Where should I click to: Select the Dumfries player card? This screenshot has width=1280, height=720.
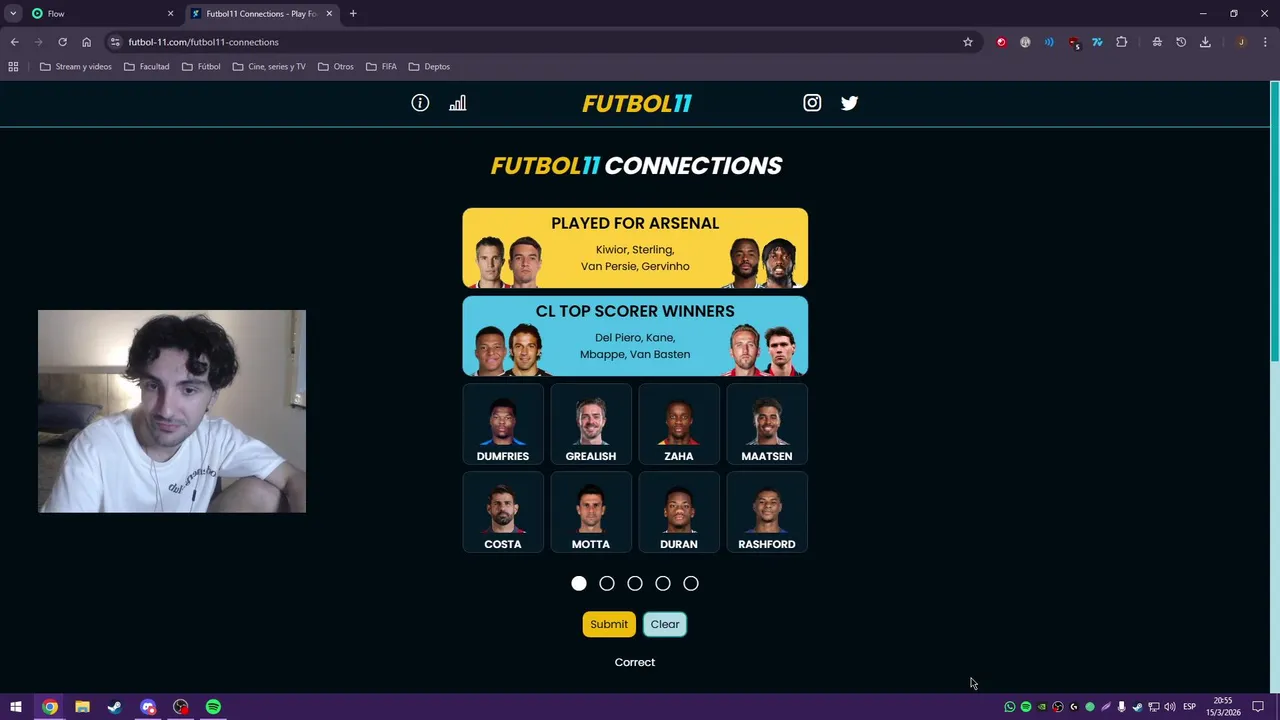tap(503, 424)
